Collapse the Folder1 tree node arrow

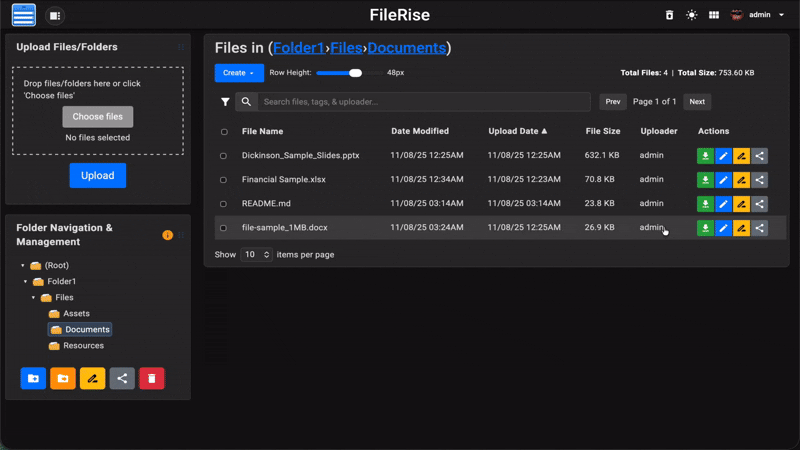(x=25, y=282)
